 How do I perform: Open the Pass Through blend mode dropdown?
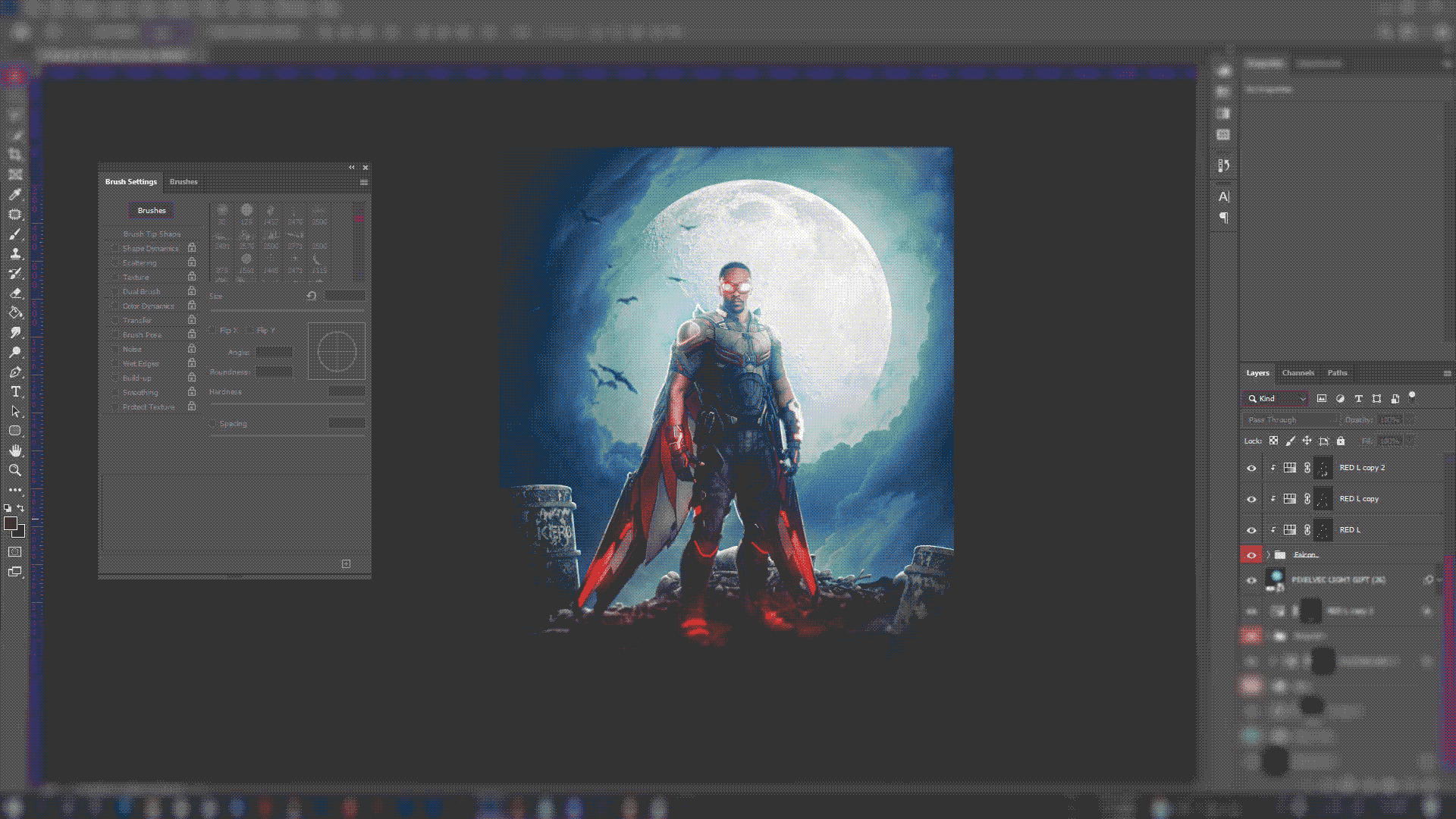coord(1291,419)
